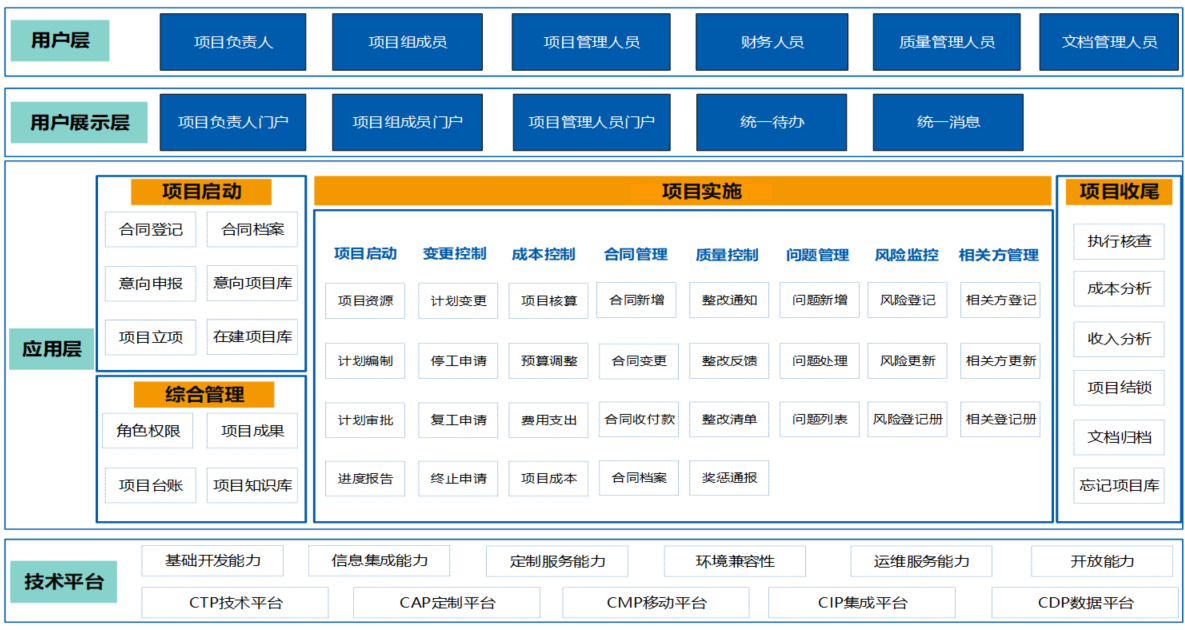Select the 奖惩通报 item

[729, 478]
